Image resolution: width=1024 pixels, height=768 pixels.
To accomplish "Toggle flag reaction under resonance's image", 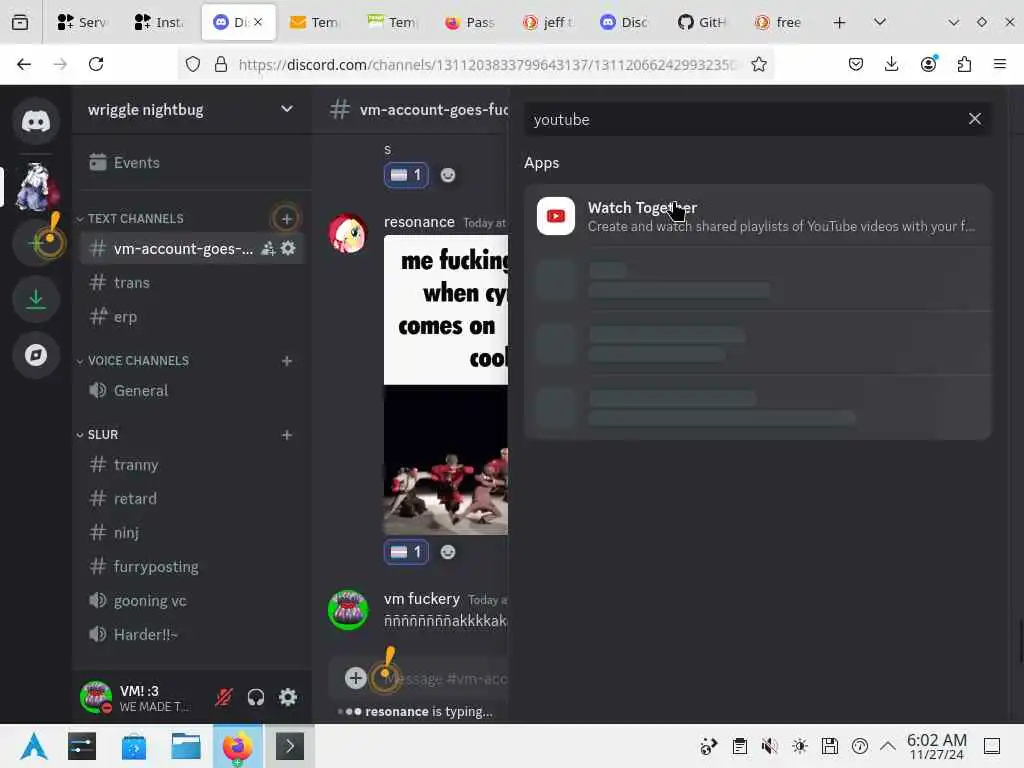I will (x=406, y=552).
